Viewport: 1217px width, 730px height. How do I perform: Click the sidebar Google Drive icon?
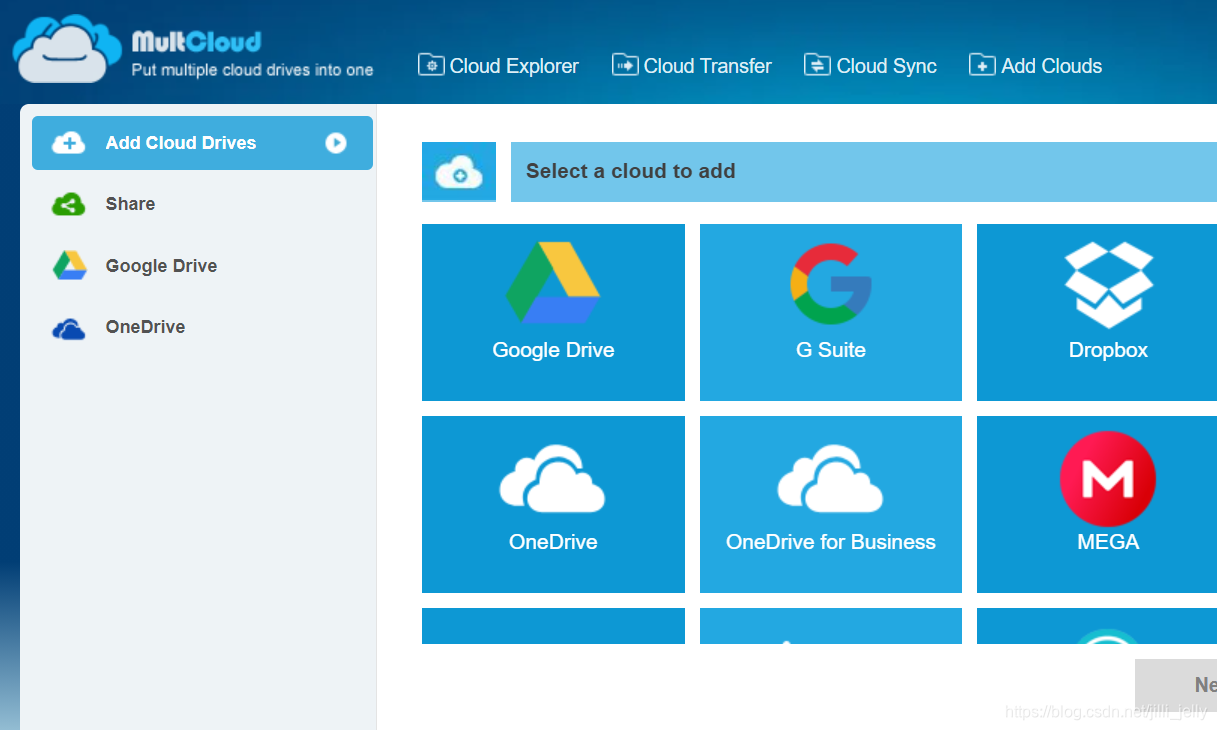[x=69, y=266]
